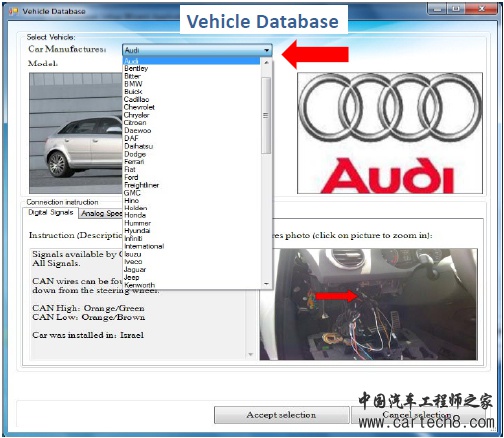Select Audi in the manufacturer list
Screen dimensions: 504x438
[192, 61]
